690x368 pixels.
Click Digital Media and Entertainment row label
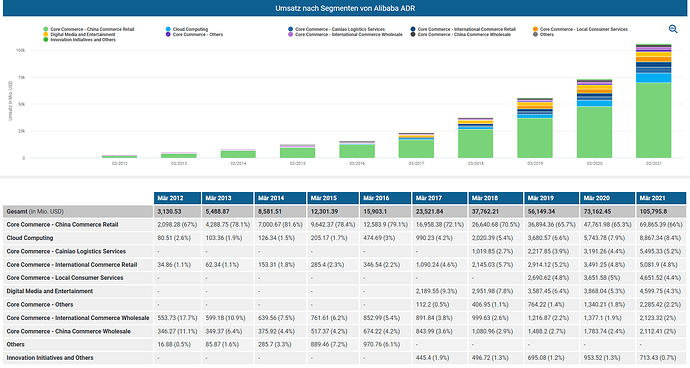point(50,291)
